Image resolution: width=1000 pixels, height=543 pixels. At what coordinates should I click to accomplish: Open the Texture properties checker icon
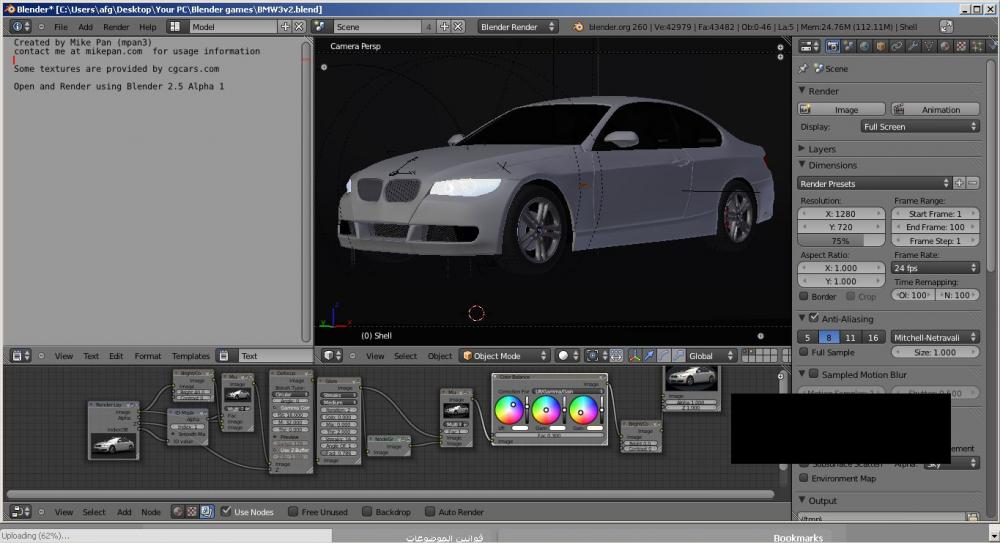961,46
